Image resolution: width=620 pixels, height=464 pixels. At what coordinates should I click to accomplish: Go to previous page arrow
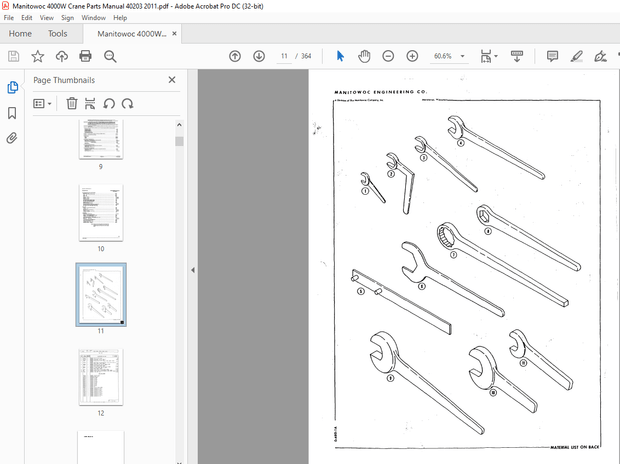(x=235, y=56)
